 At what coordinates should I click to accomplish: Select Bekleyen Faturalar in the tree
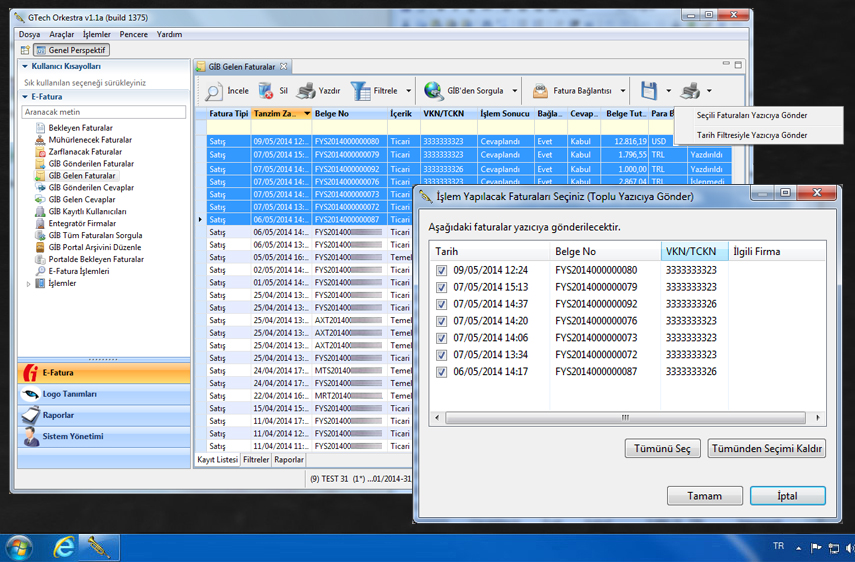tap(80, 128)
